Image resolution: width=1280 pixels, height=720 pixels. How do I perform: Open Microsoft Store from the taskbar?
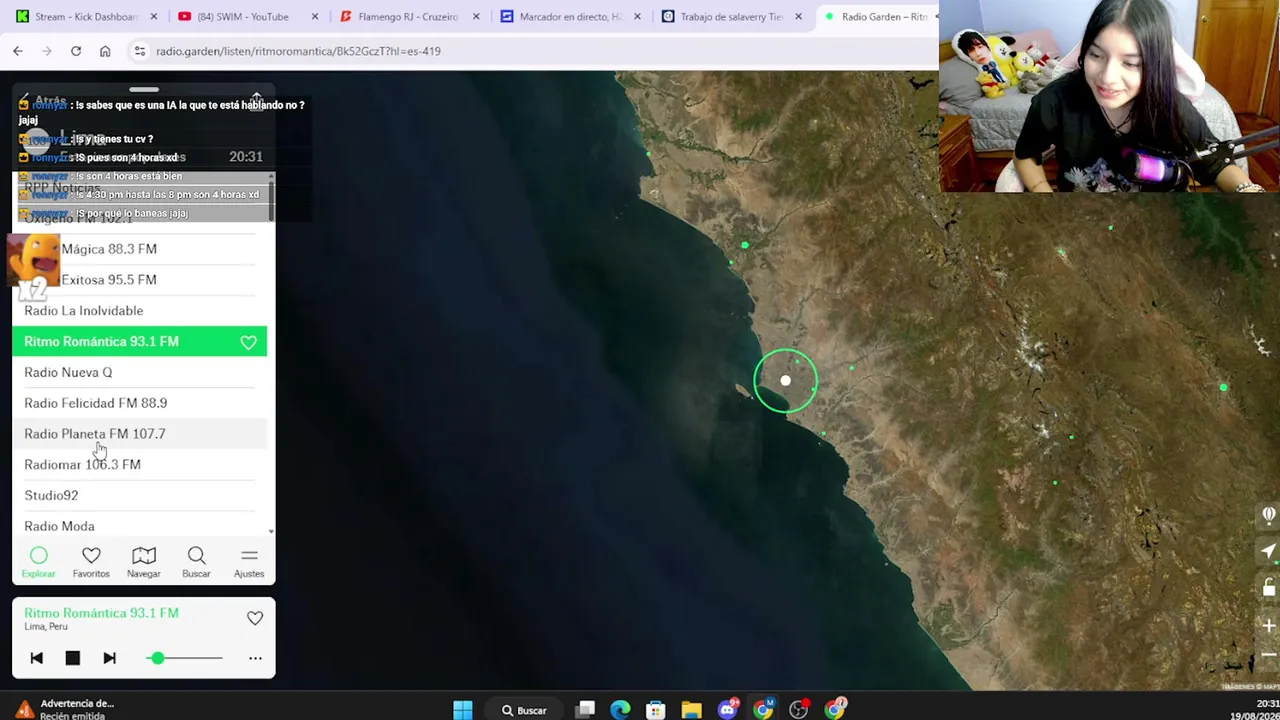[x=656, y=710]
